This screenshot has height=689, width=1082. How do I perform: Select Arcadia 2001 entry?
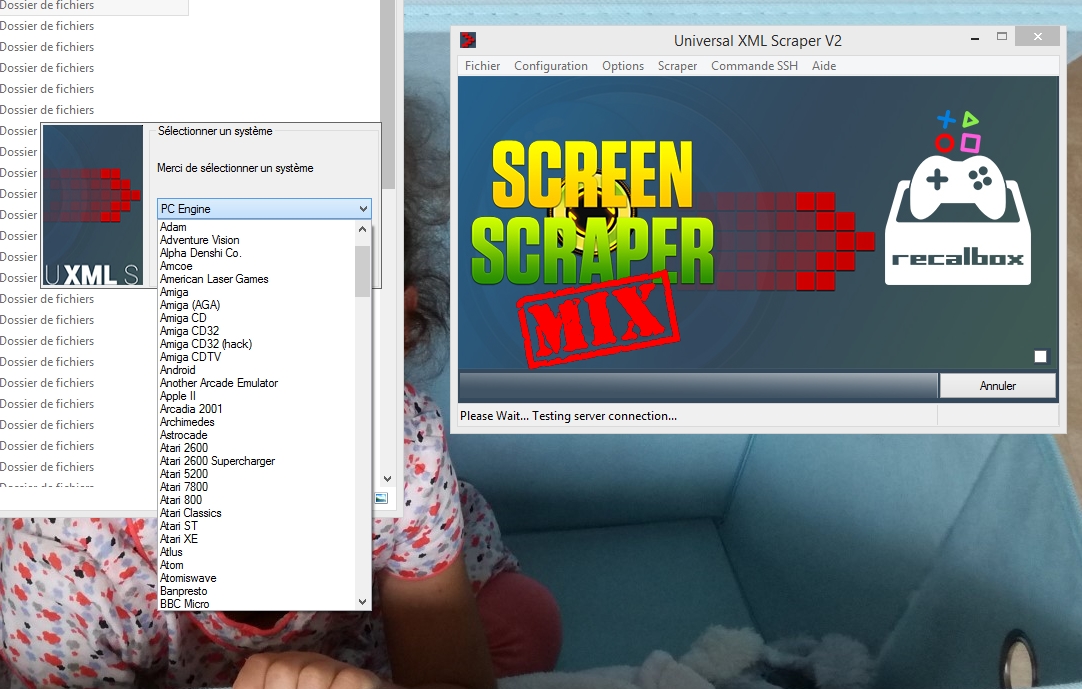pyautogui.click(x=257, y=409)
